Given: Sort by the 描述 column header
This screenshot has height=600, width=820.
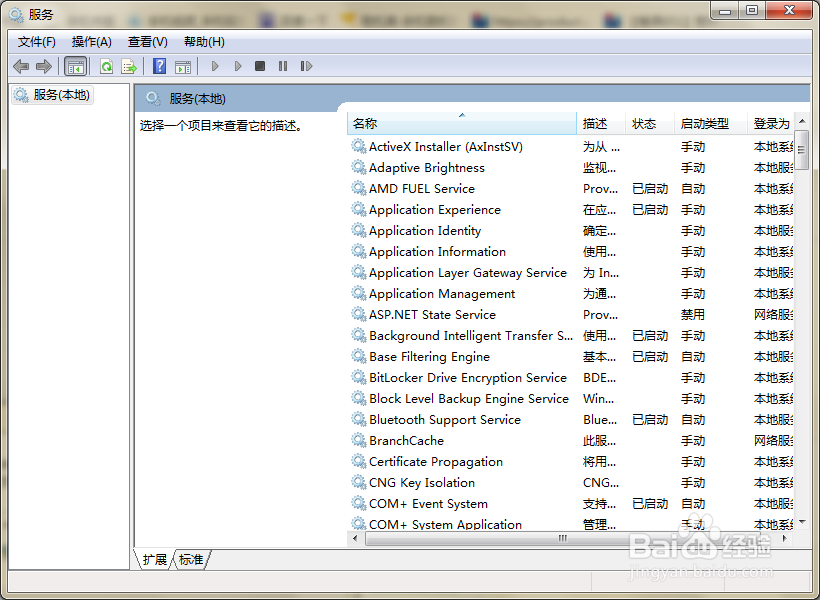Looking at the screenshot, I should [601, 124].
